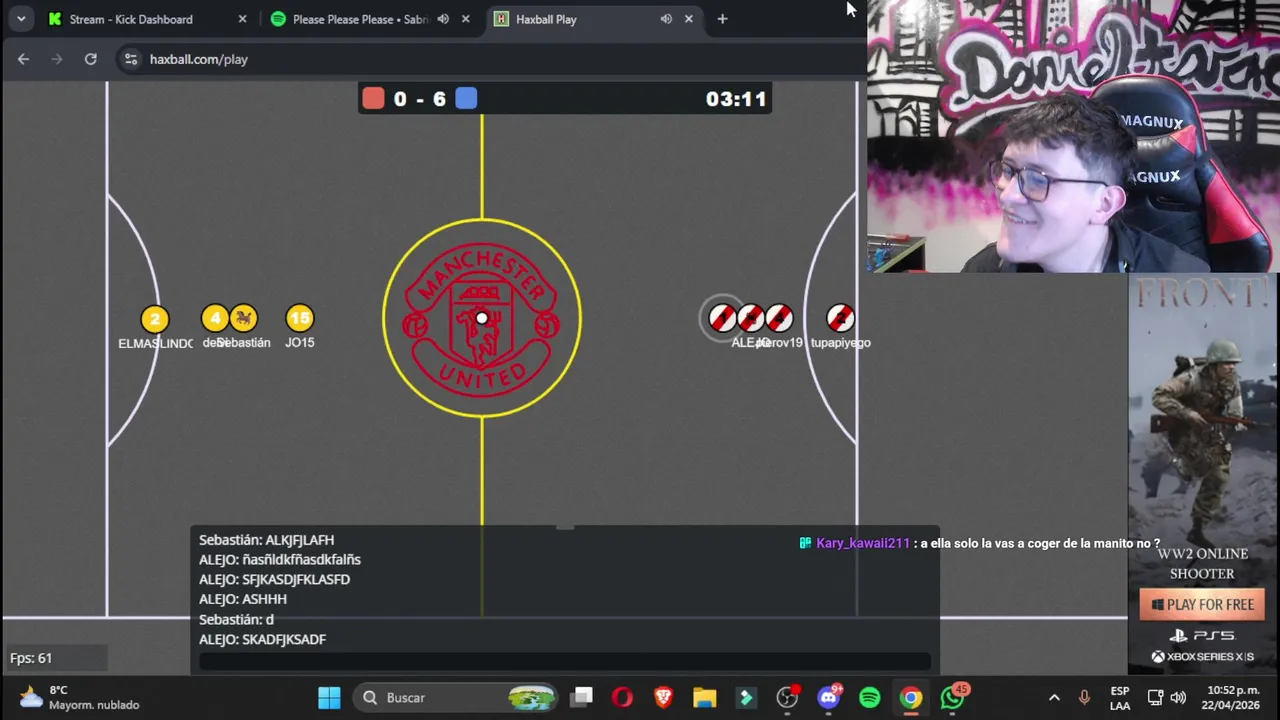Expand the tab search dropdown

pos(21,19)
